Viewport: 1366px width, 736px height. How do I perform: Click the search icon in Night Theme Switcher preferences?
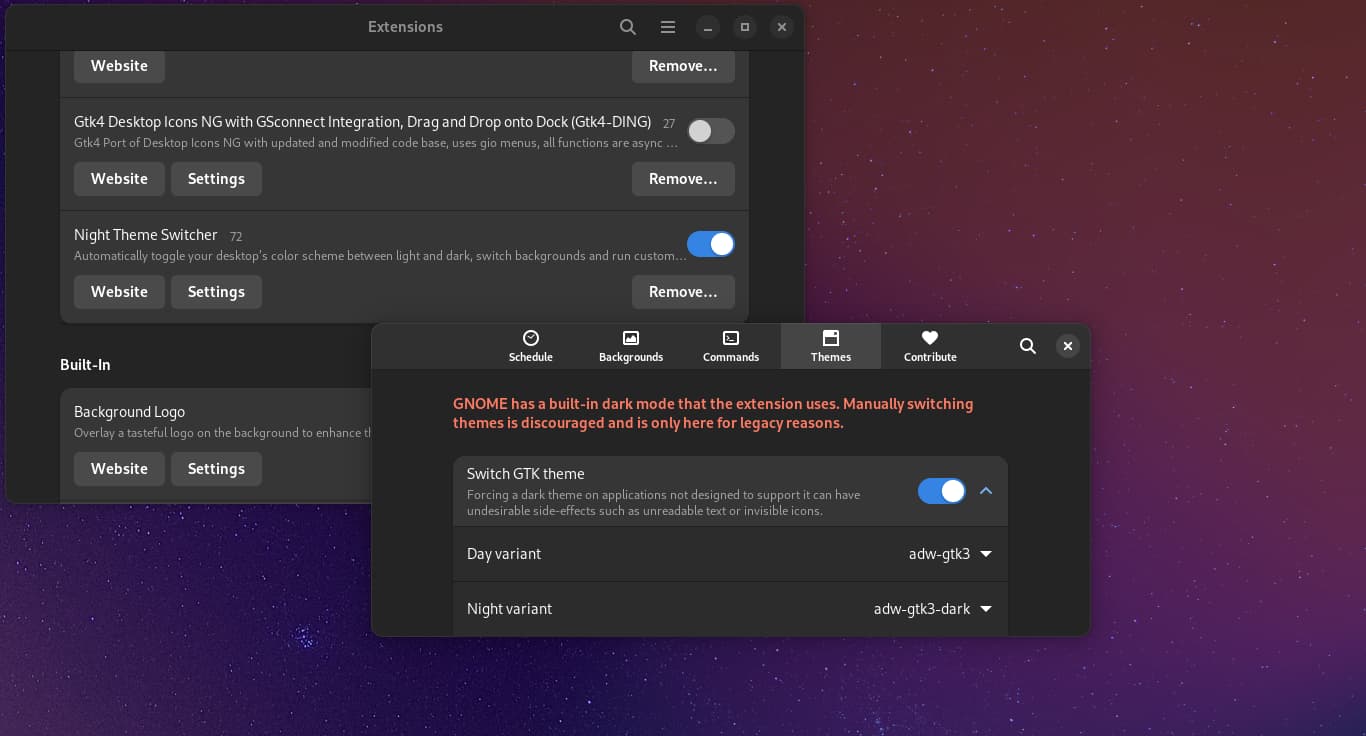1027,346
